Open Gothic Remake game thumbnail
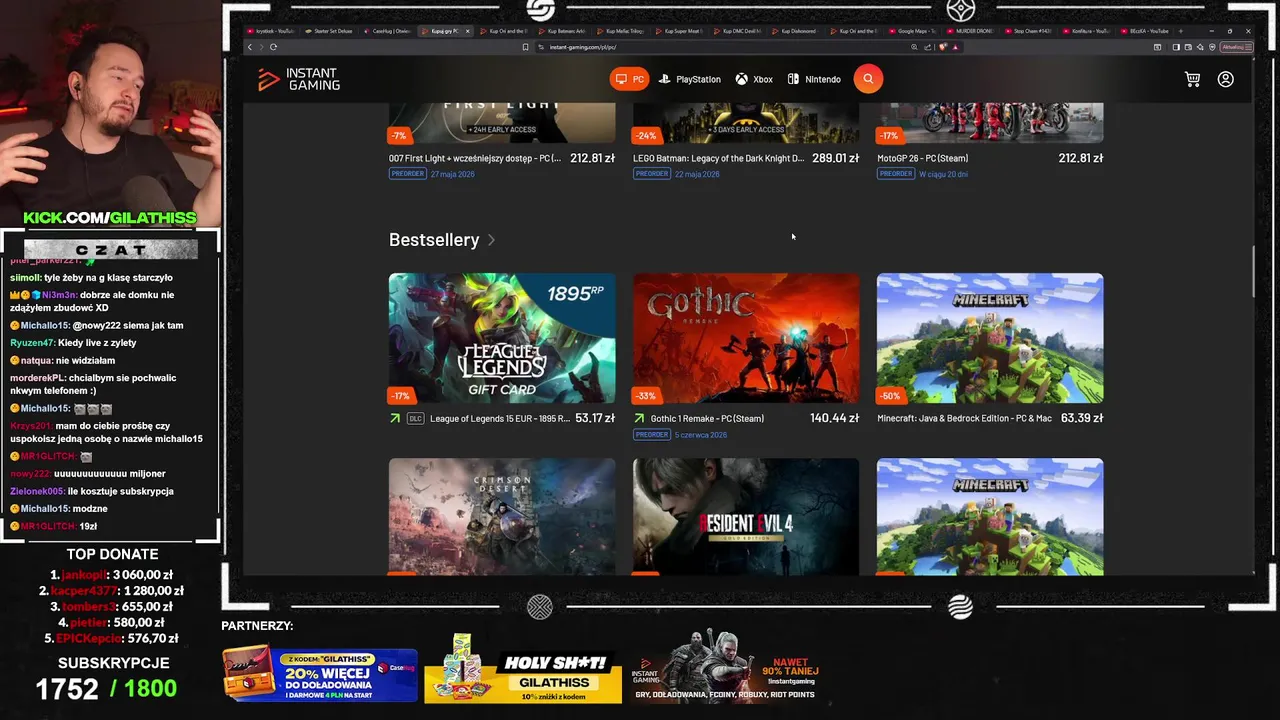This screenshot has width=1280, height=720. pos(746,338)
